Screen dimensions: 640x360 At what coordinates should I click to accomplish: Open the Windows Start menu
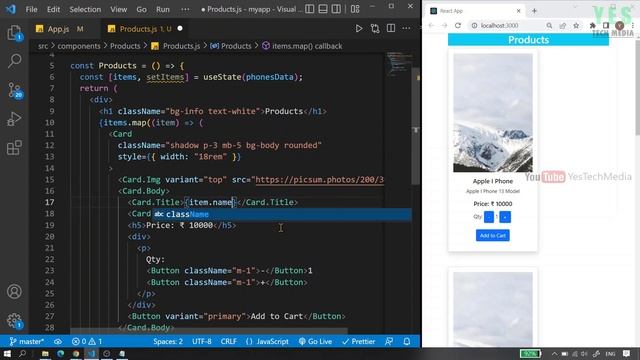(7, 353)
